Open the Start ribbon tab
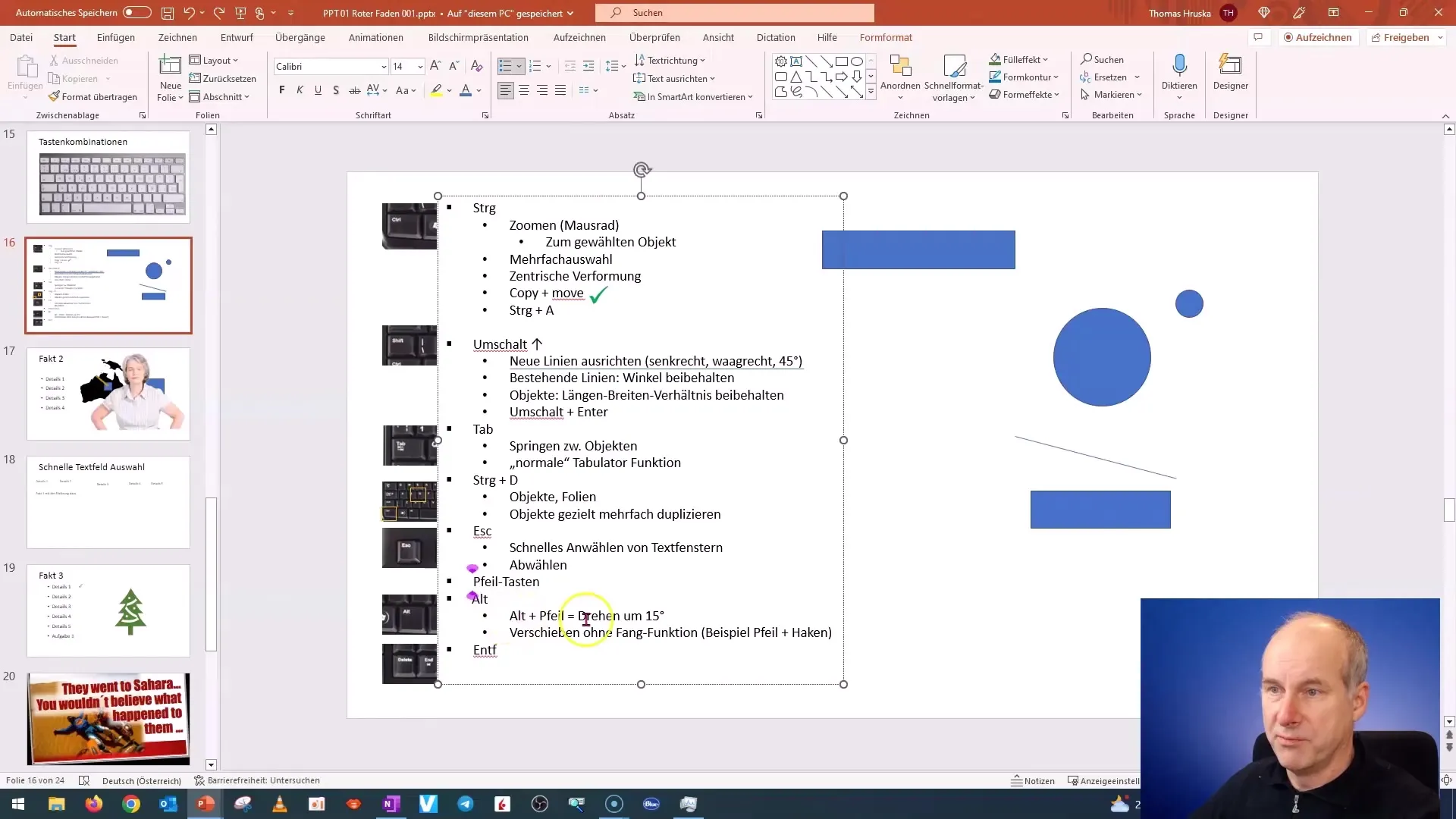The height and width of the screenshot is (819, 1456). click(x=63, y=37)
